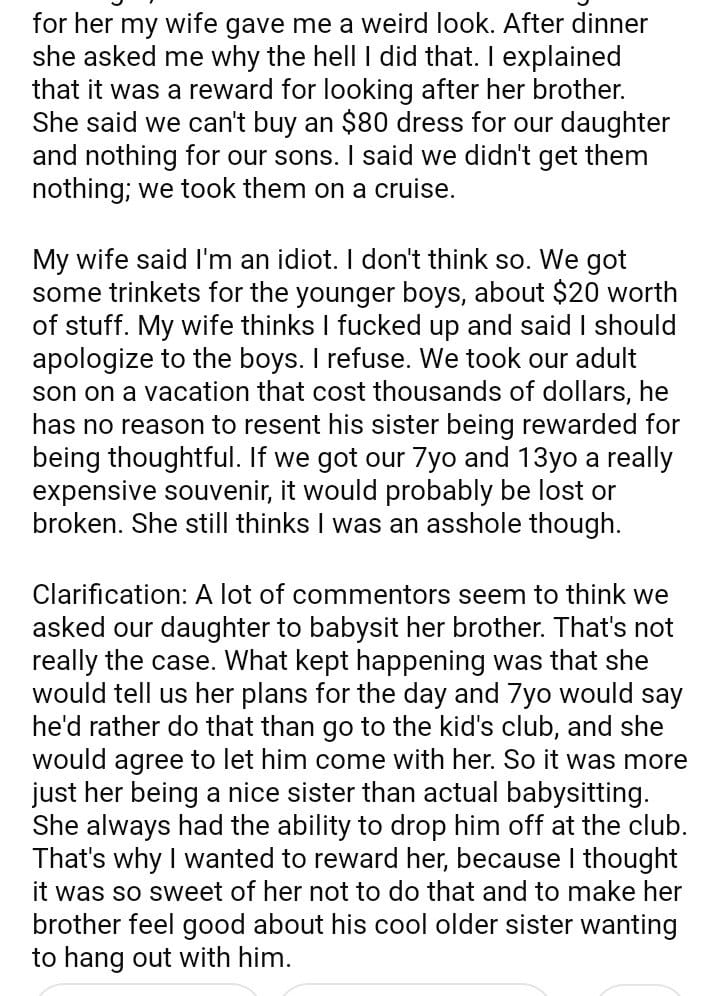Click the last line "to hang out with him."
Viewport: 720px width, 996px height.
161,957
